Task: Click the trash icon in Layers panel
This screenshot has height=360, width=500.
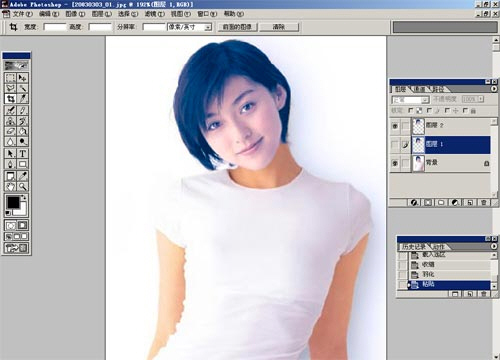Action: 484,202
